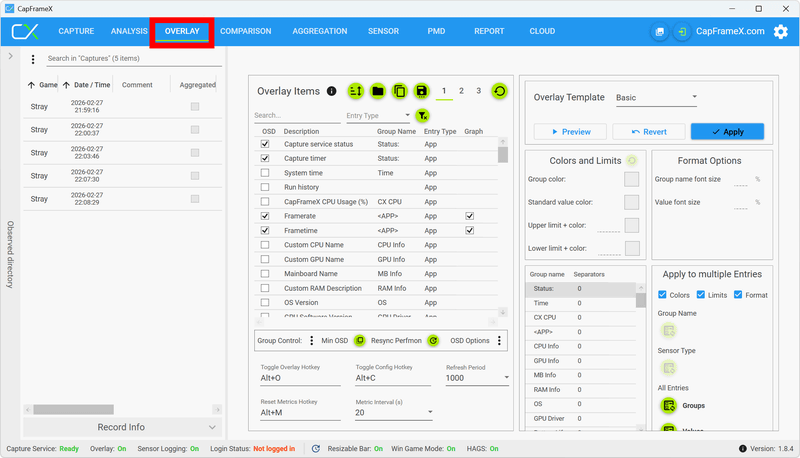800x458 pixels.
Task: Click the Apply button
Action: coord(727,131)
